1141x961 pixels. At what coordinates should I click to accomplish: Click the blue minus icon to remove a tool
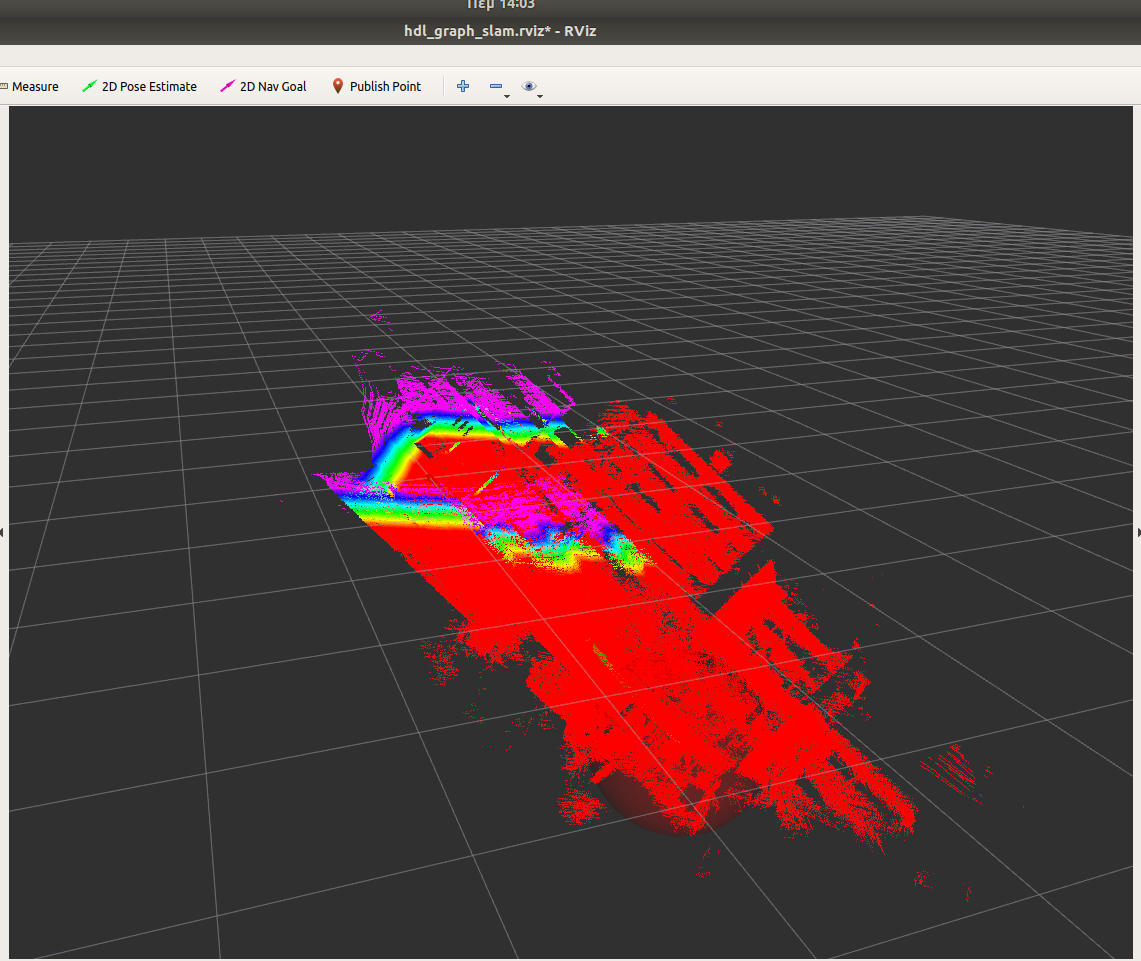pyautogui.click(x=496, y=86)
